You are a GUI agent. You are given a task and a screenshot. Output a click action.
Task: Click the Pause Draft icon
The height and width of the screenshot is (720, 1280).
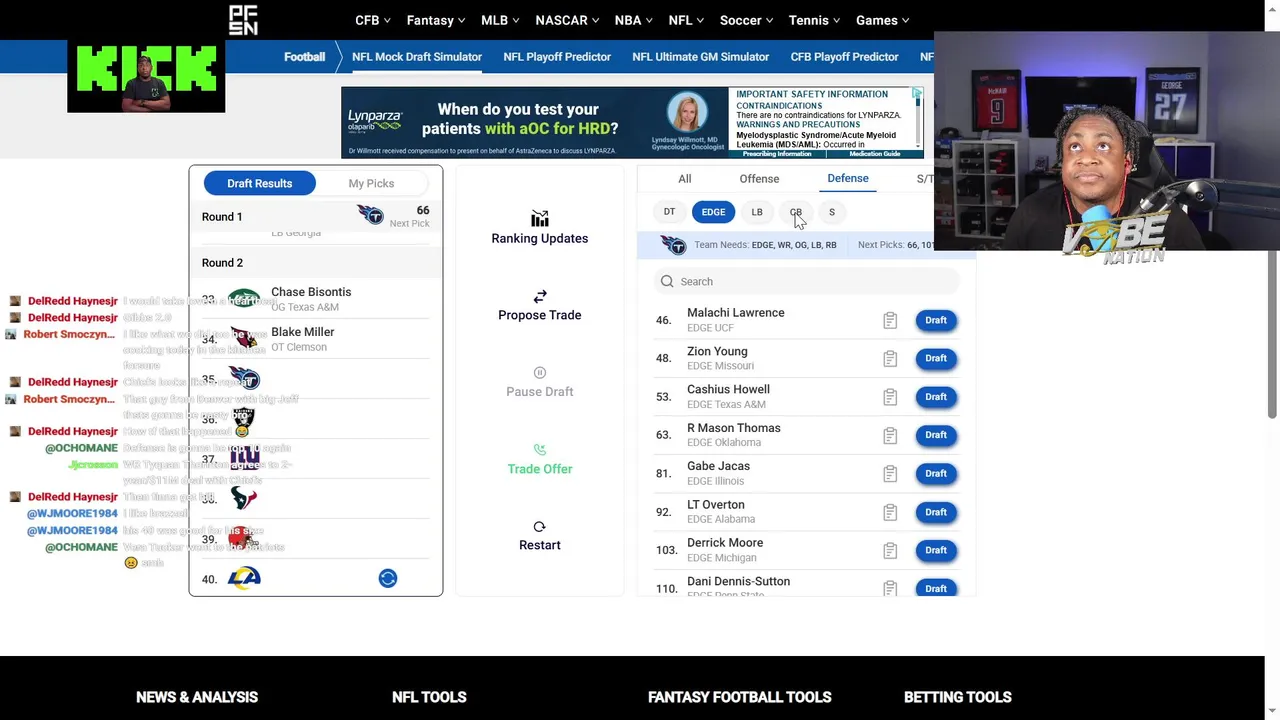tap(540, 373)
